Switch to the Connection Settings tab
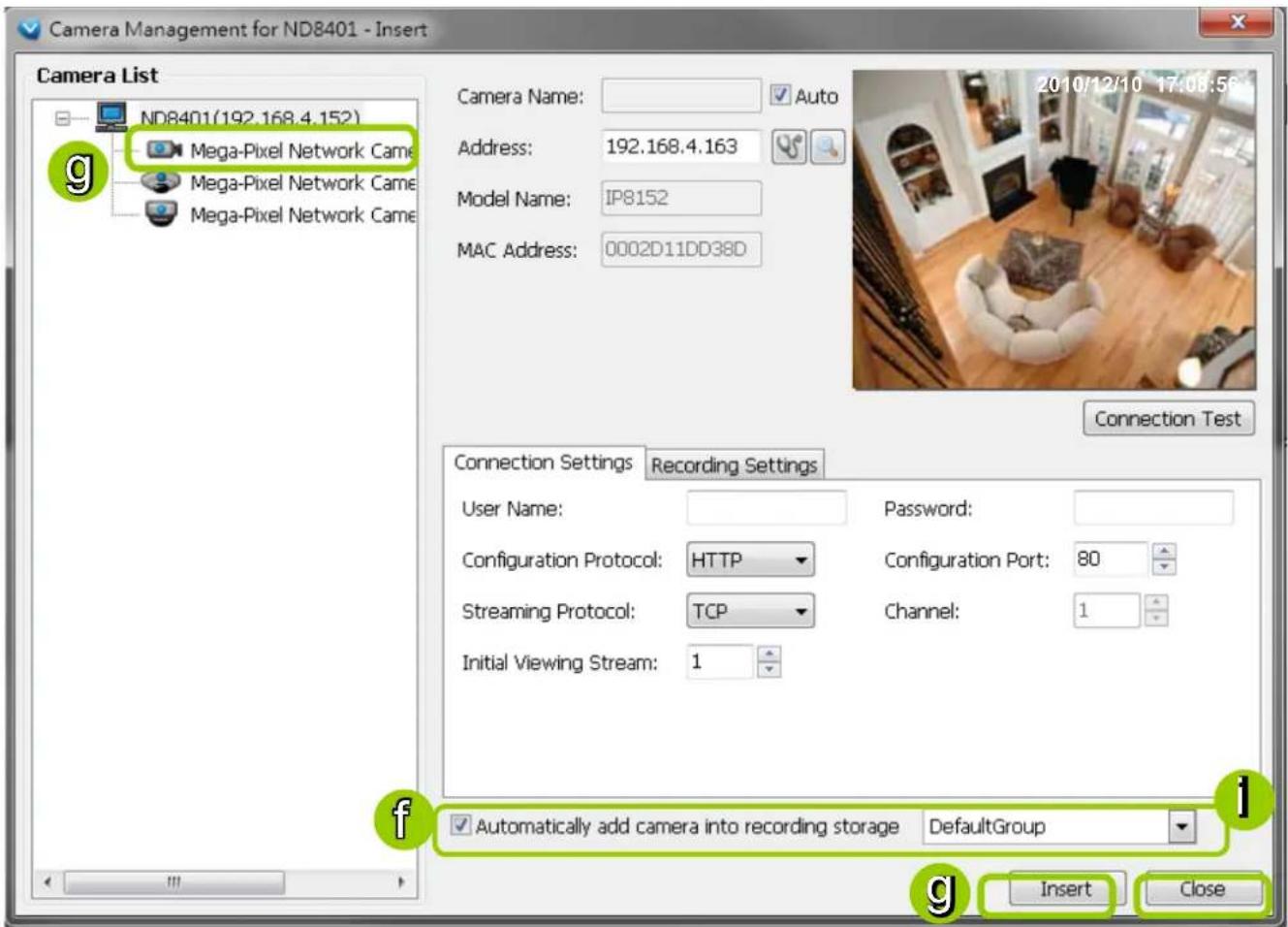 [x=543, y=463]
